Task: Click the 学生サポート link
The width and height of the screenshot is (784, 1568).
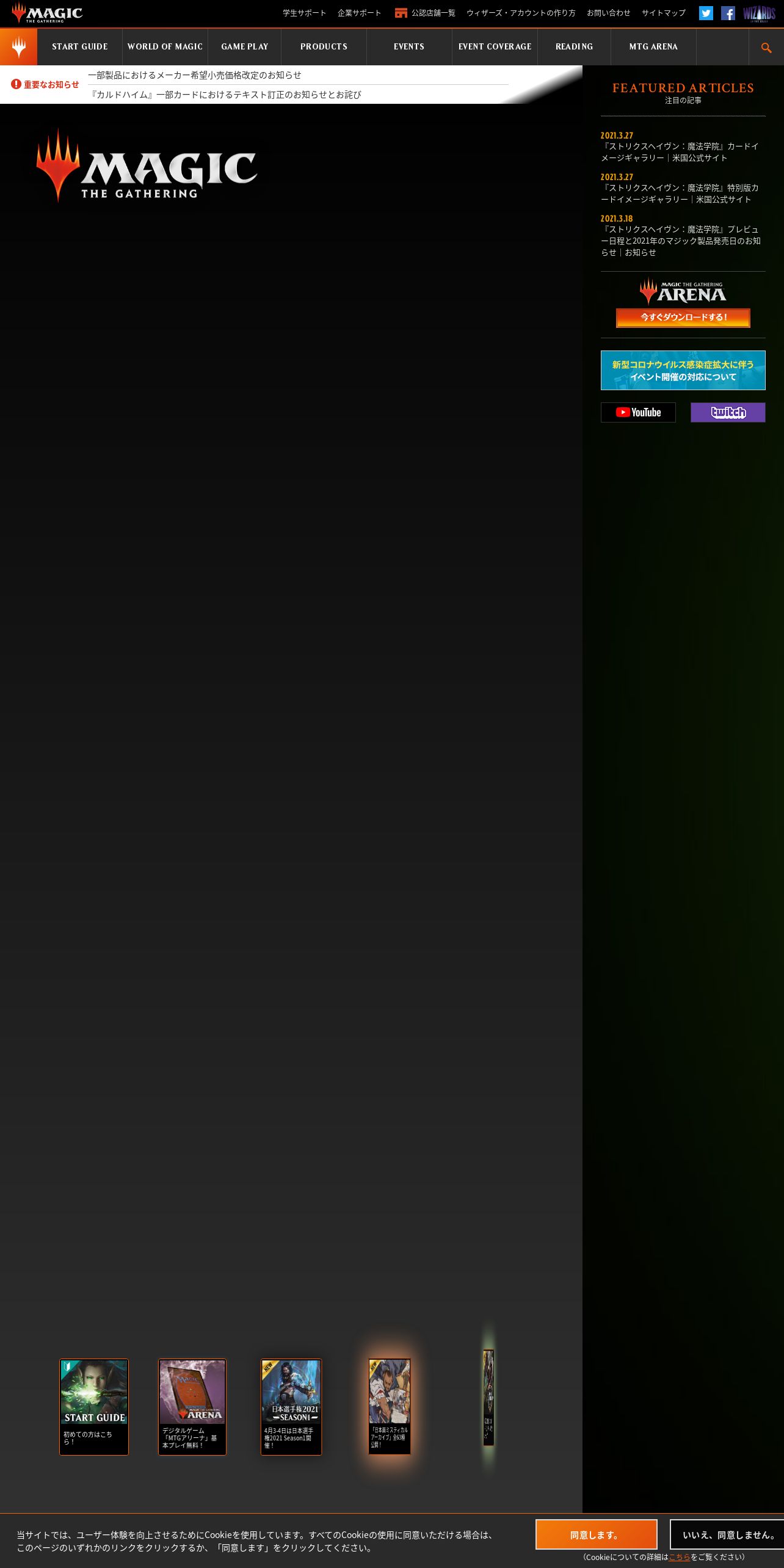Action: point(304,13)
